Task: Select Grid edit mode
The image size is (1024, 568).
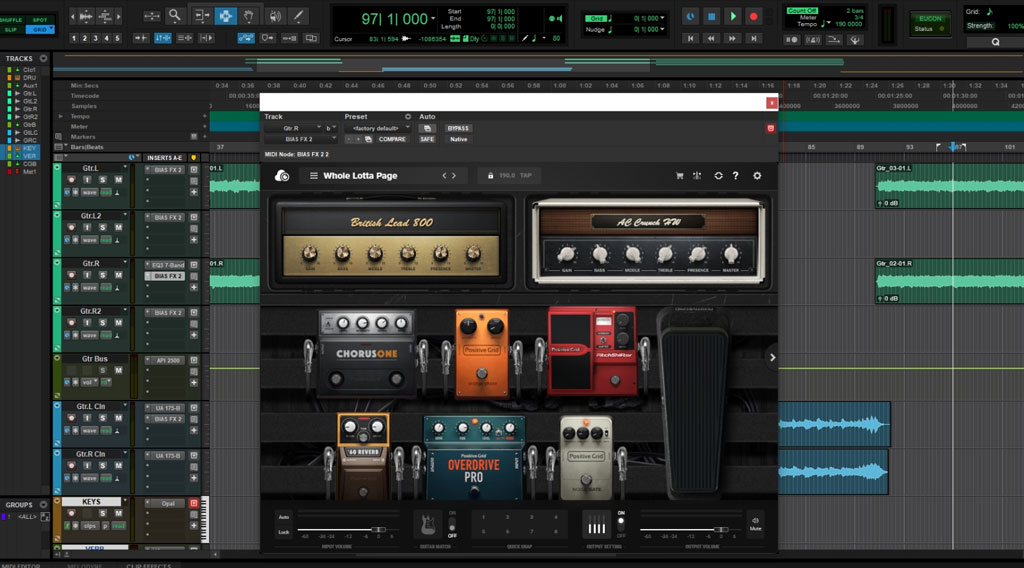Action: (40, 29)
